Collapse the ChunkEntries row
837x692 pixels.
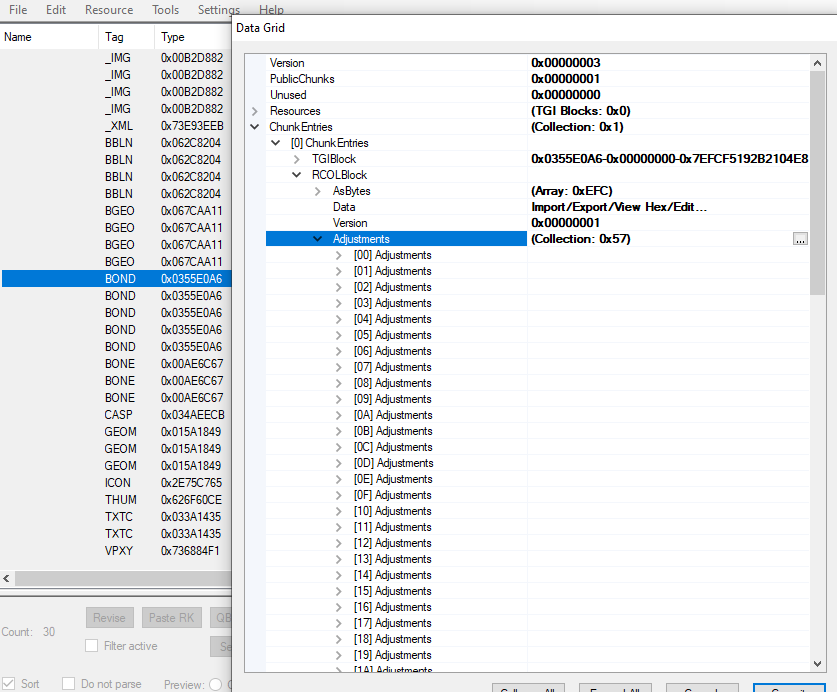[255, 127]
